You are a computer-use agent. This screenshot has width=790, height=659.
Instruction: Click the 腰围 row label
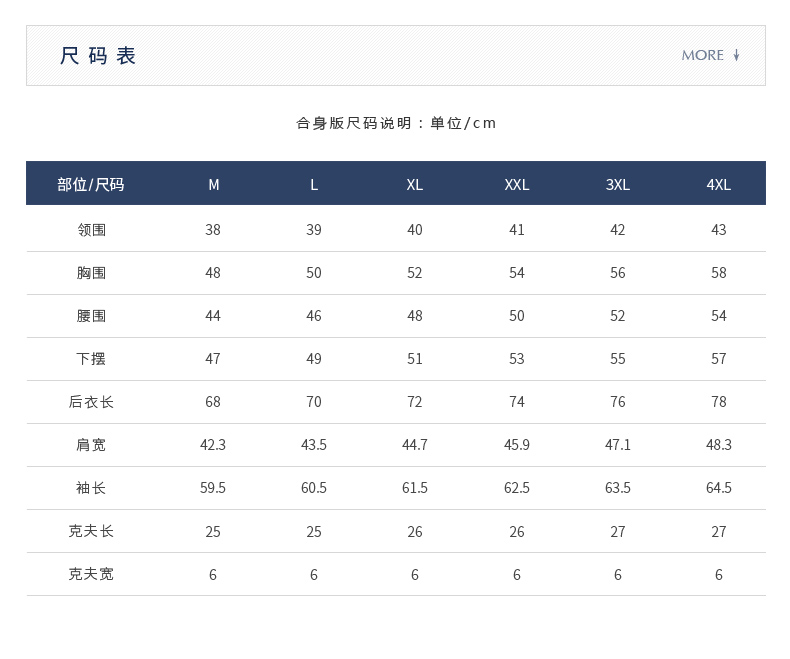pyautogui.click(x=91, y=316)
